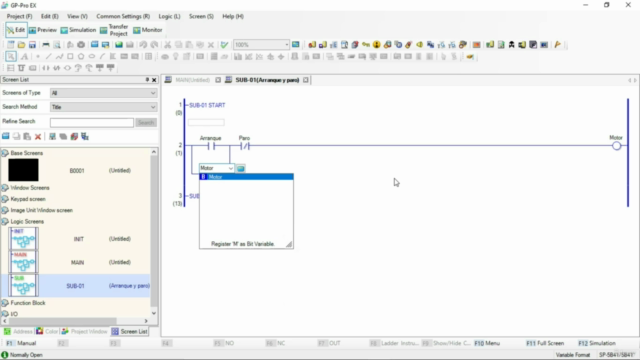This screenshot has height=360, width=640.
Task: Click the F11 Full Screen key
Action: pos(545,343)
